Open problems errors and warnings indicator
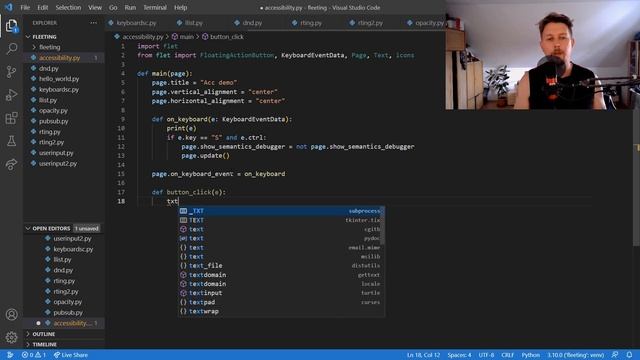Viewport: 640px width, 360px height. pos(33,355)
